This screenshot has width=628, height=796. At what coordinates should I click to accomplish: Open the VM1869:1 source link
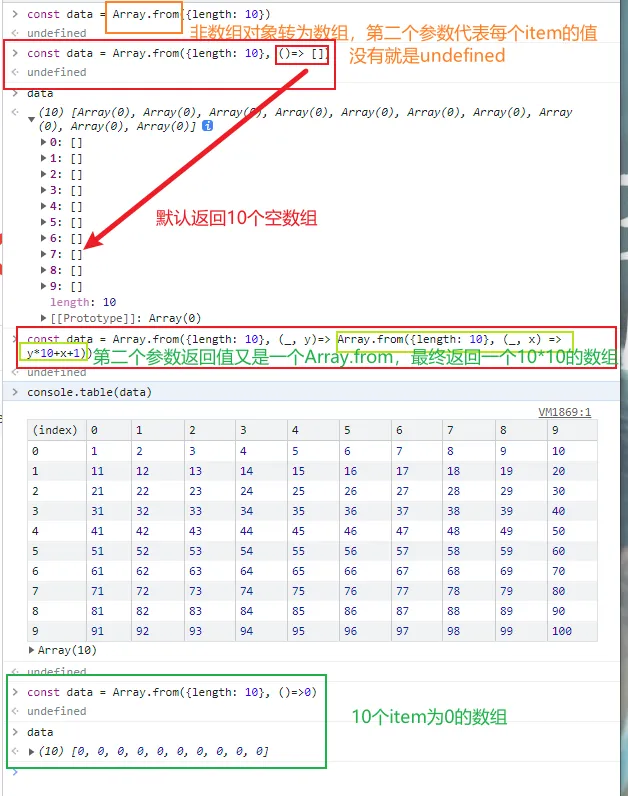565,412
